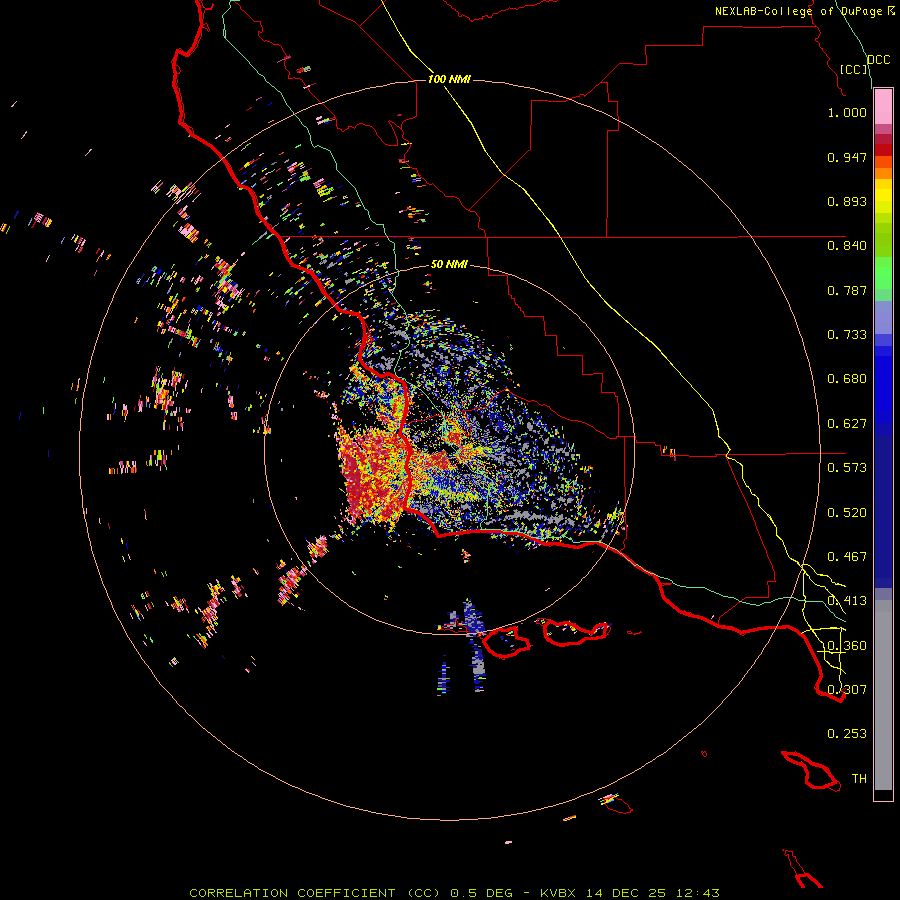Click the CORRELATION COEFFICIENT (CC) title text

click(x=315, y=893)
